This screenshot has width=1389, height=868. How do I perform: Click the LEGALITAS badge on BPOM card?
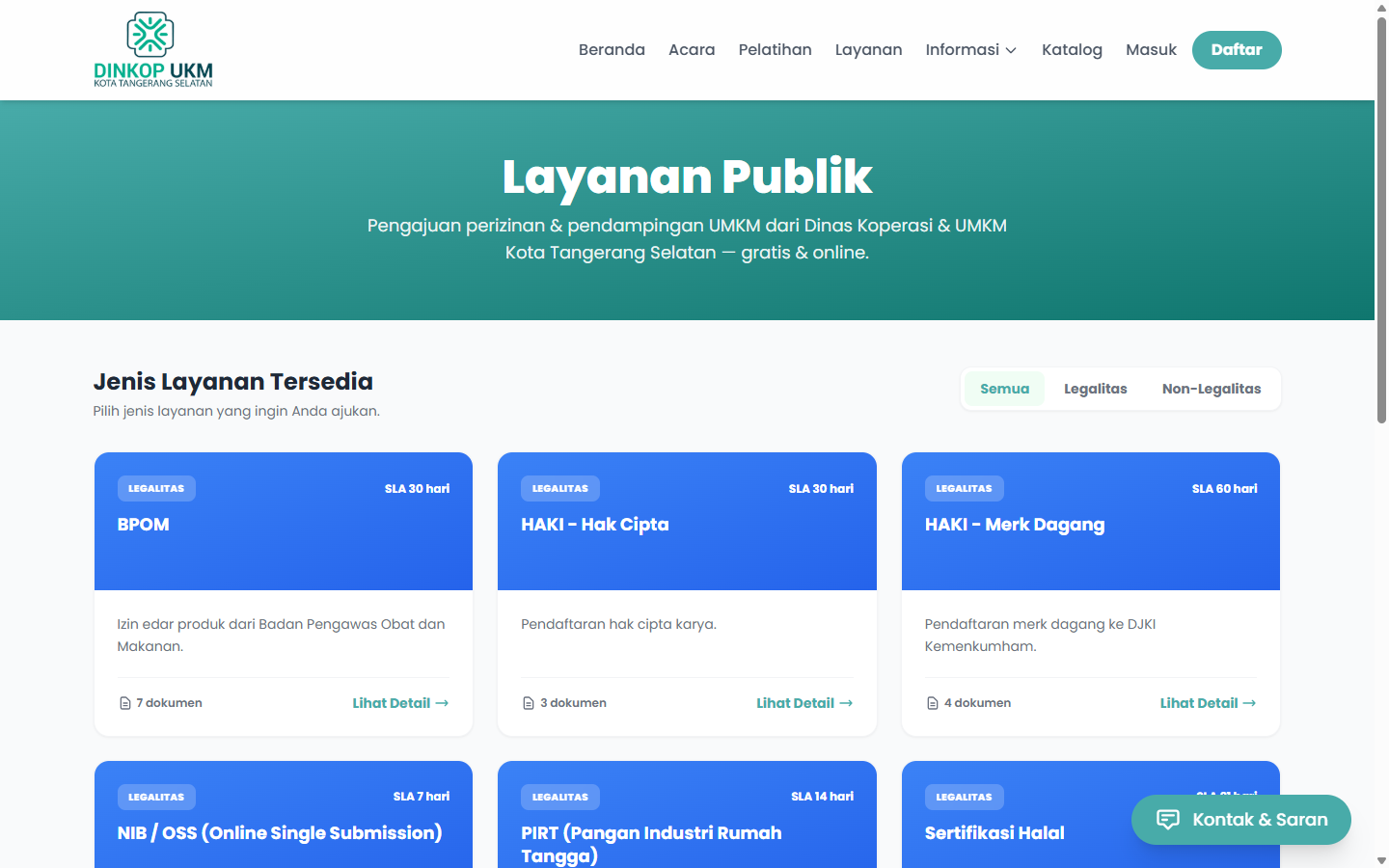156,488
